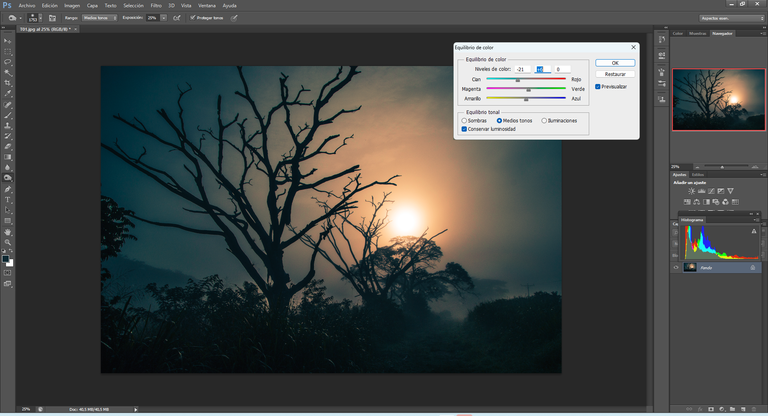The width and height of the screenshot is (768, 416).
Task: Select the Rectangle shape tool
Action: coord(7,221)
